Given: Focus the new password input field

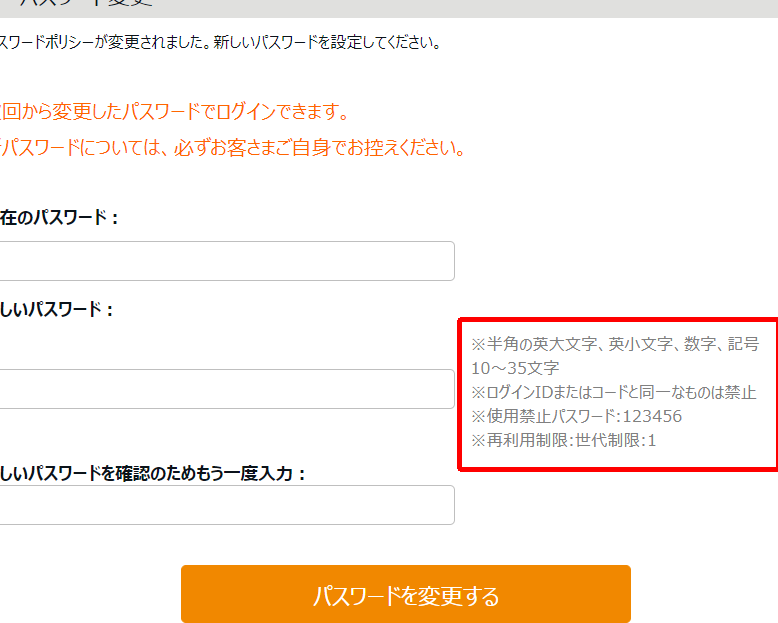Looking at the screenshot, I should [x=226, y=389].
